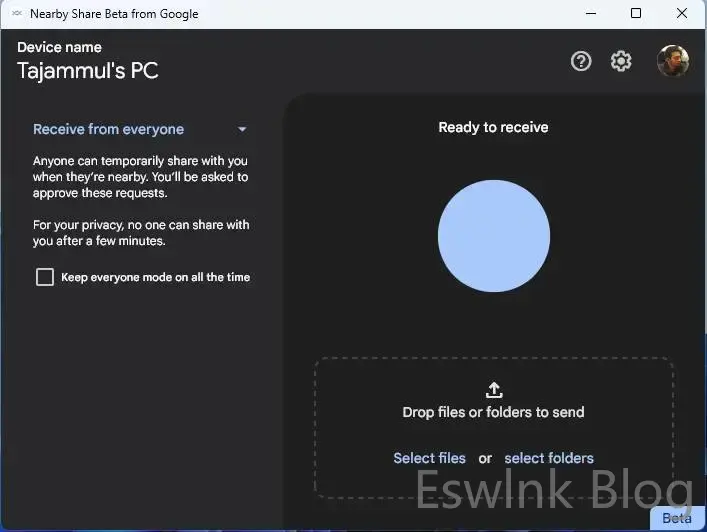
Task: Click 'Drop files or folders to send' text
Action: click(493, 412)
